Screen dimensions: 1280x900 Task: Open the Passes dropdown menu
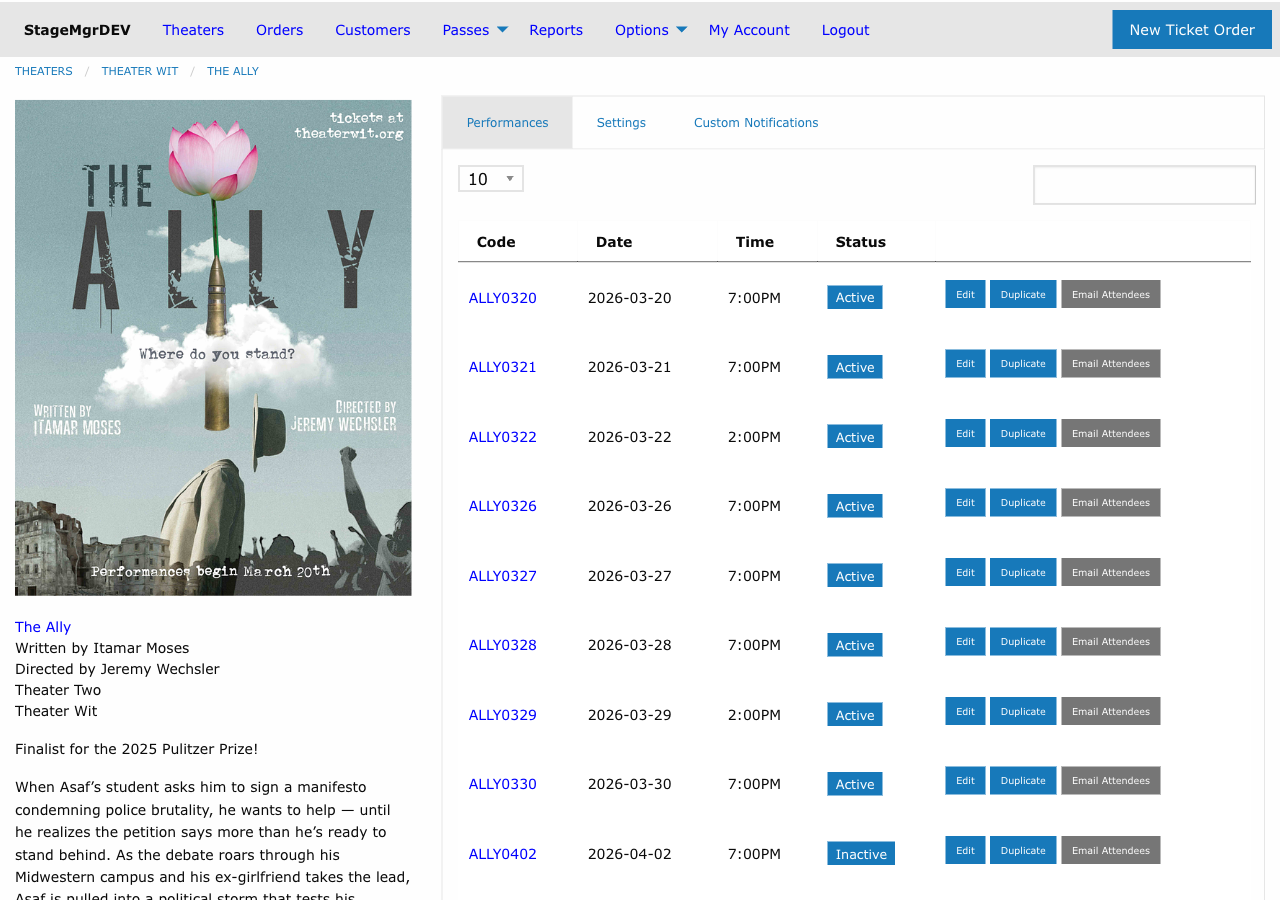point(475,30)
